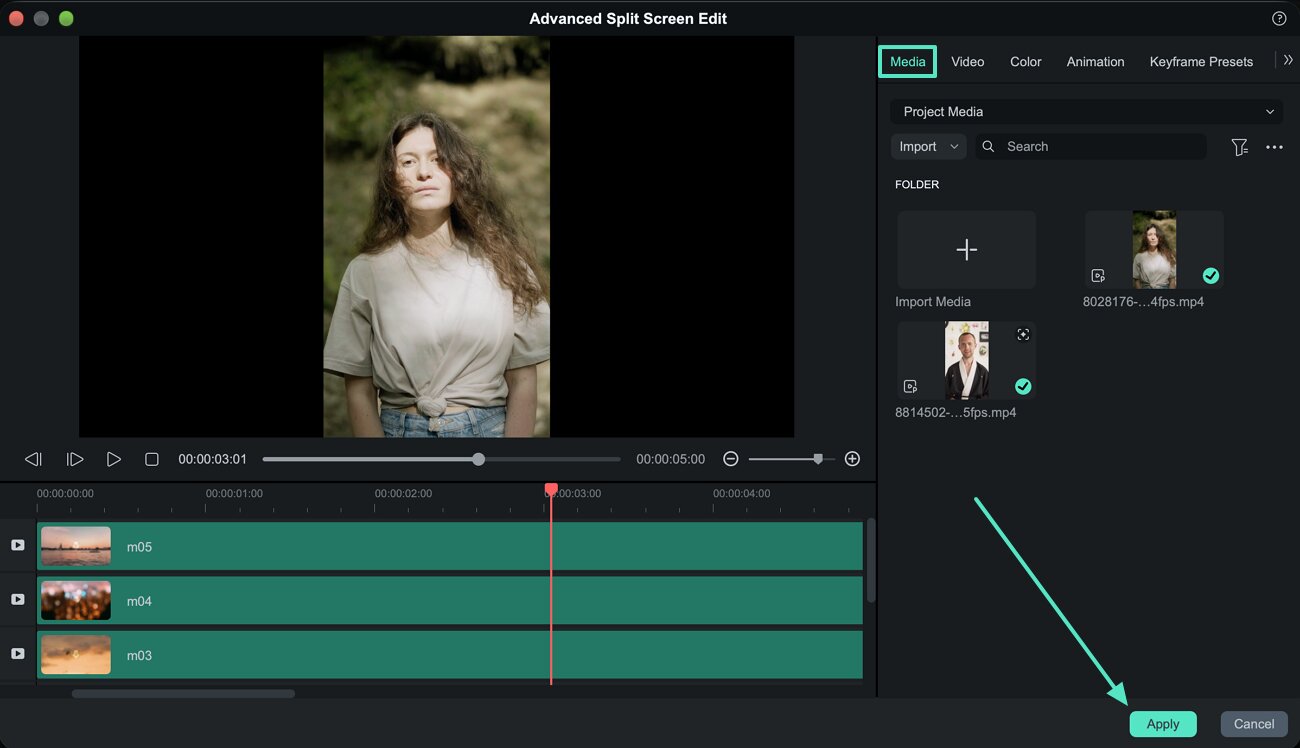Open the Import dropdown
The height and width of the screenshot is (748, 1300).
[929, 146]
